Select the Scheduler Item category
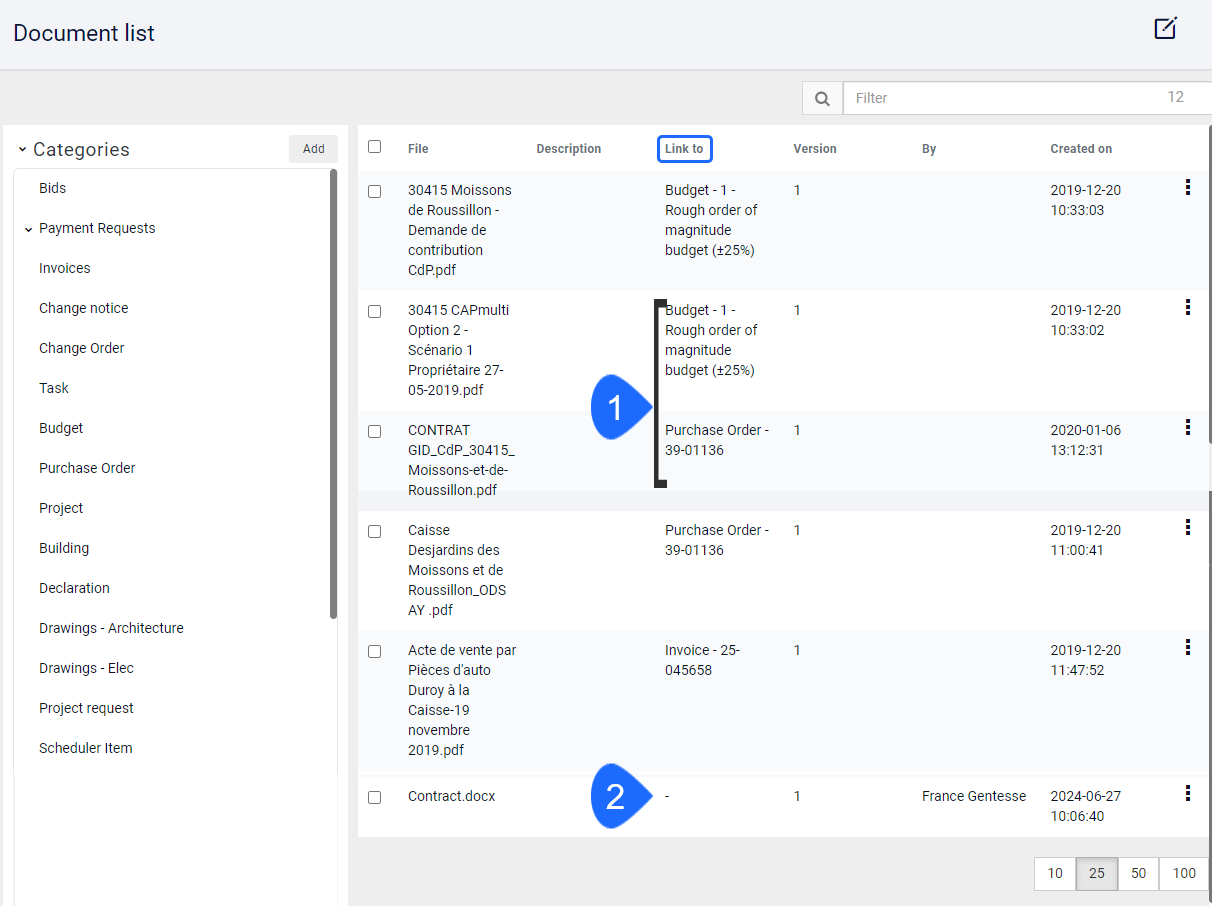Screen dimensions: 1212x906 85,748
